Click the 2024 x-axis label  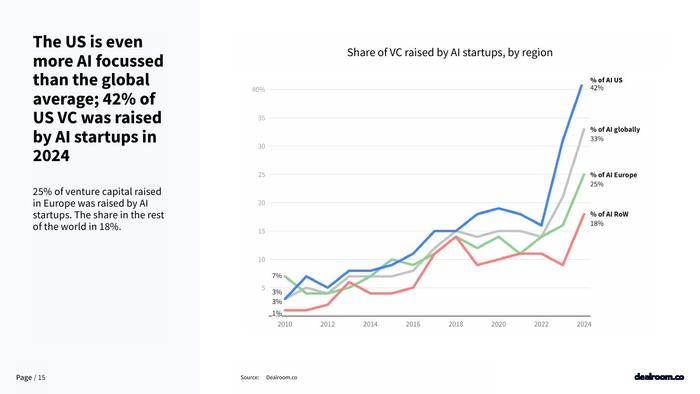[x=584, y=324]
